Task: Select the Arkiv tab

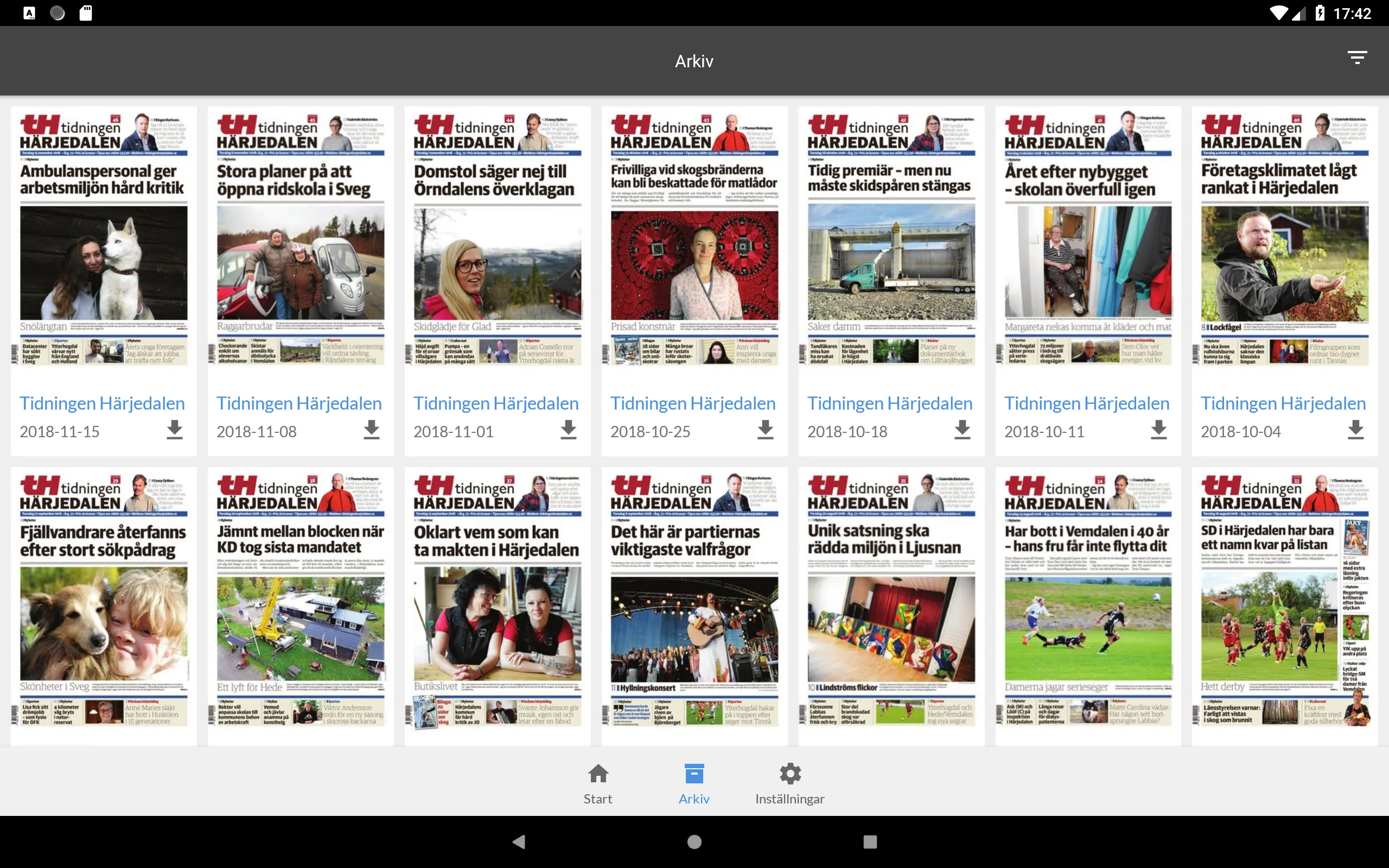Action: click(694, 783)
